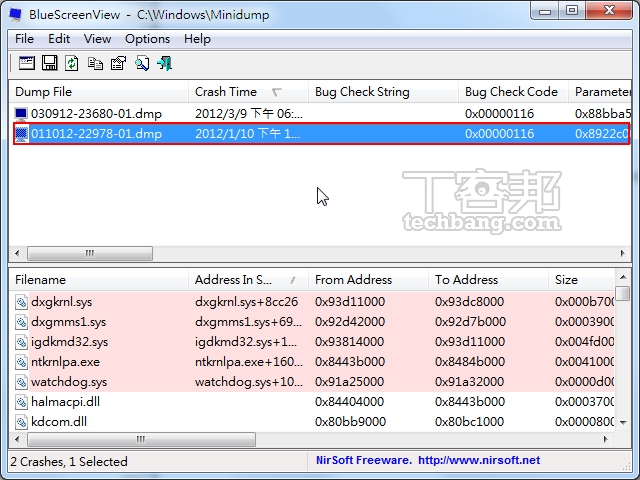Click the Exit toolbar icon

click(x=164, y=63)
